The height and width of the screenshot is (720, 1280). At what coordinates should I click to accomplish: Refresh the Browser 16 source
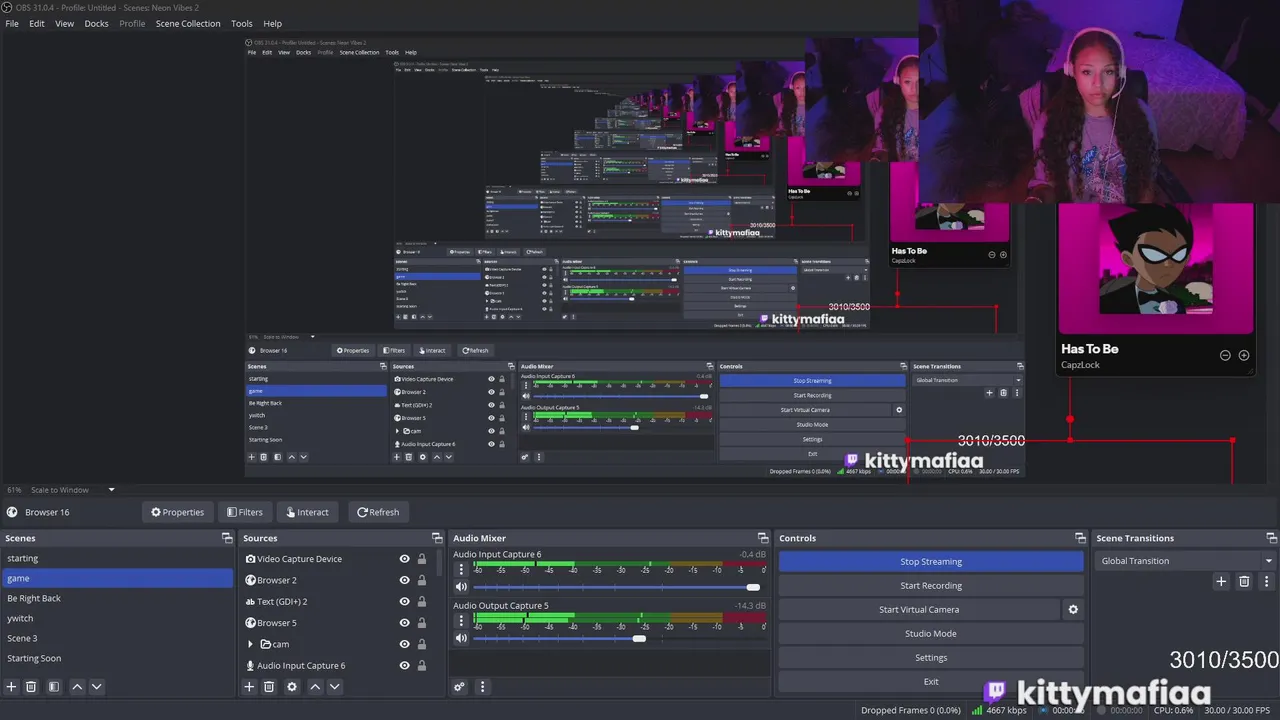pos(378,512)
